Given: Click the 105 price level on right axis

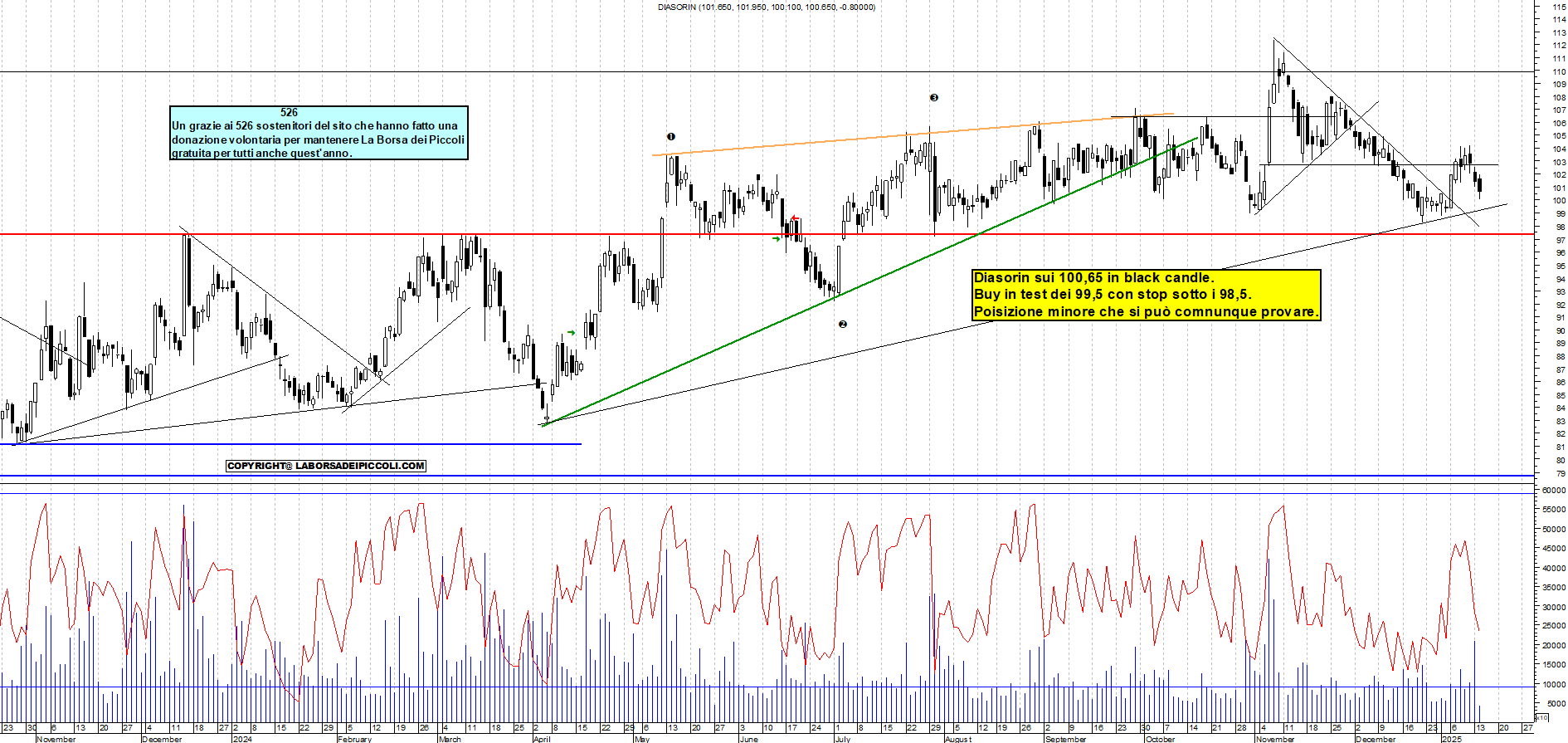Looking at the screenshot, I should 1559,136.
